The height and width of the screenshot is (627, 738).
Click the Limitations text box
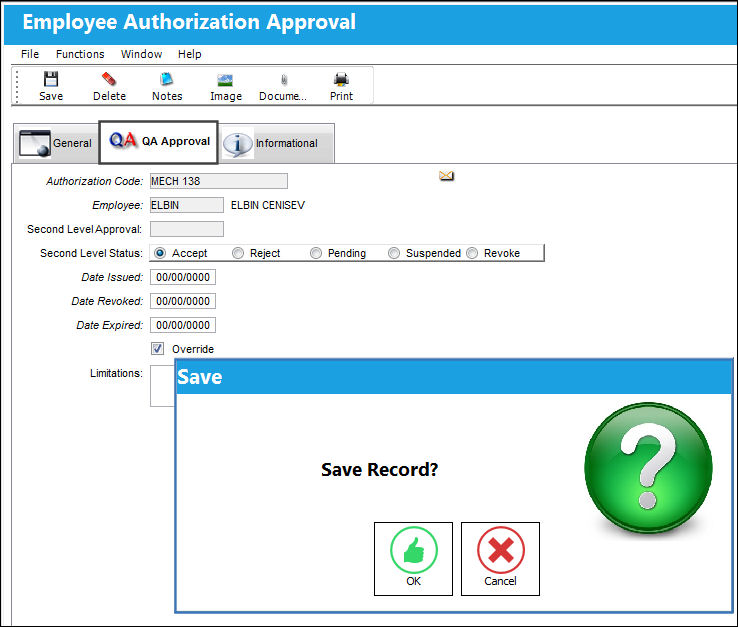[x=162, y=386]
